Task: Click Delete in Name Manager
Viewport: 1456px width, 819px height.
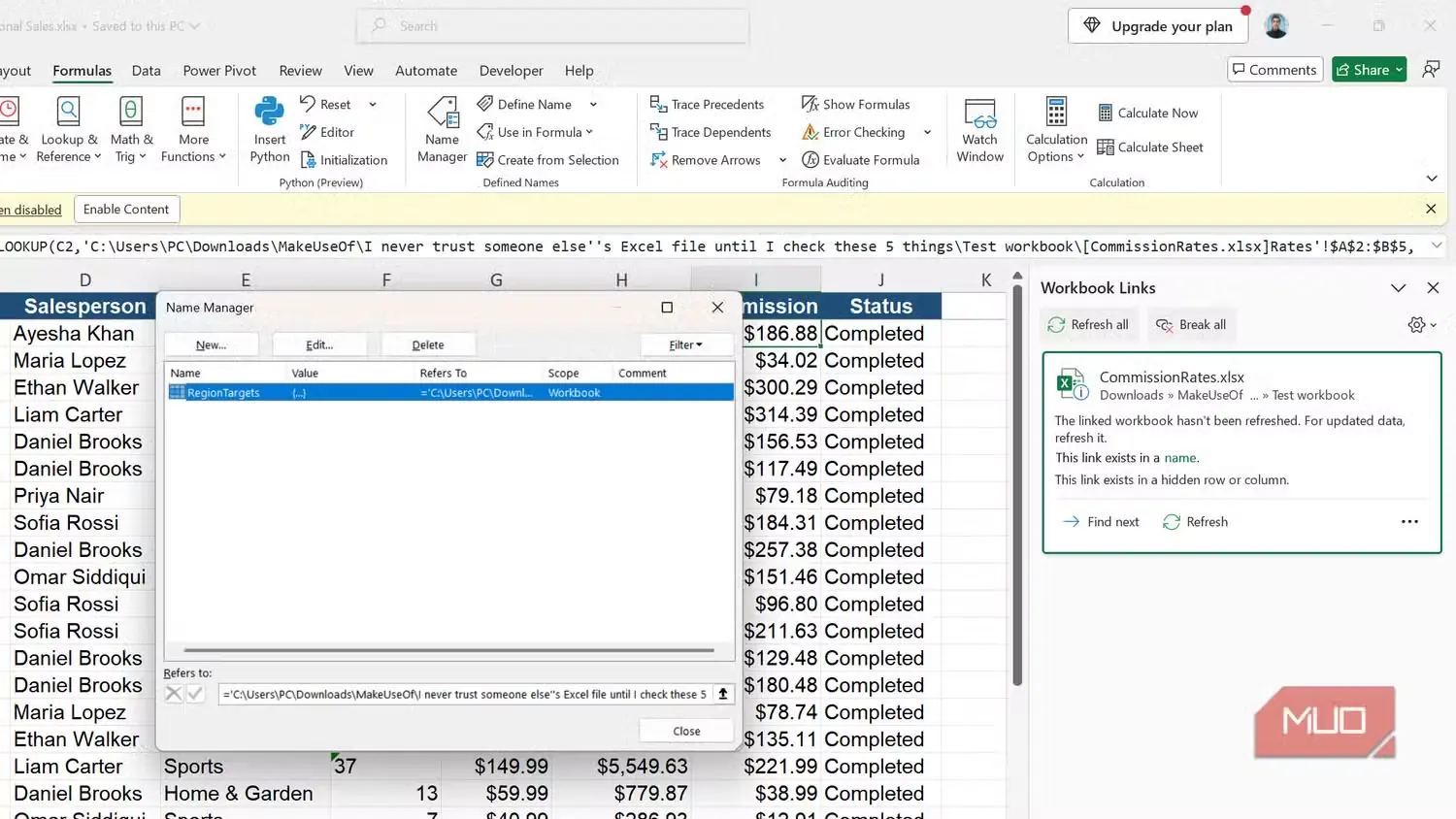Action: click(428, 344)
